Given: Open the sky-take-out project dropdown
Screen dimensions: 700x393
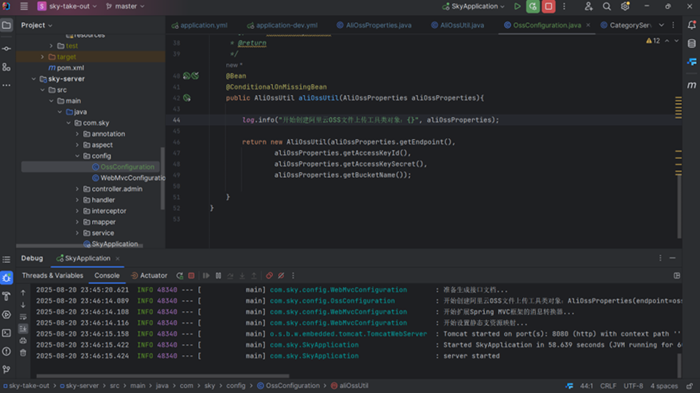Looking at the screenshot, I should [x=67, y=6].
